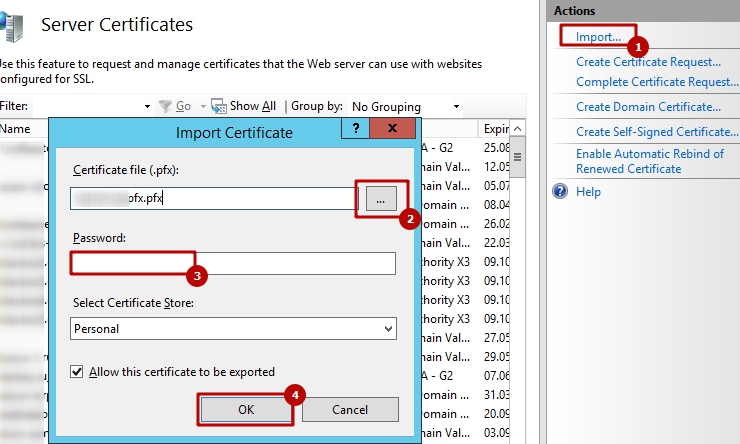Image resolution: width=740 pixels, height=444 pixels.
Task: Open Create Domain Certificate... action
Action: (x=648, y=107)
